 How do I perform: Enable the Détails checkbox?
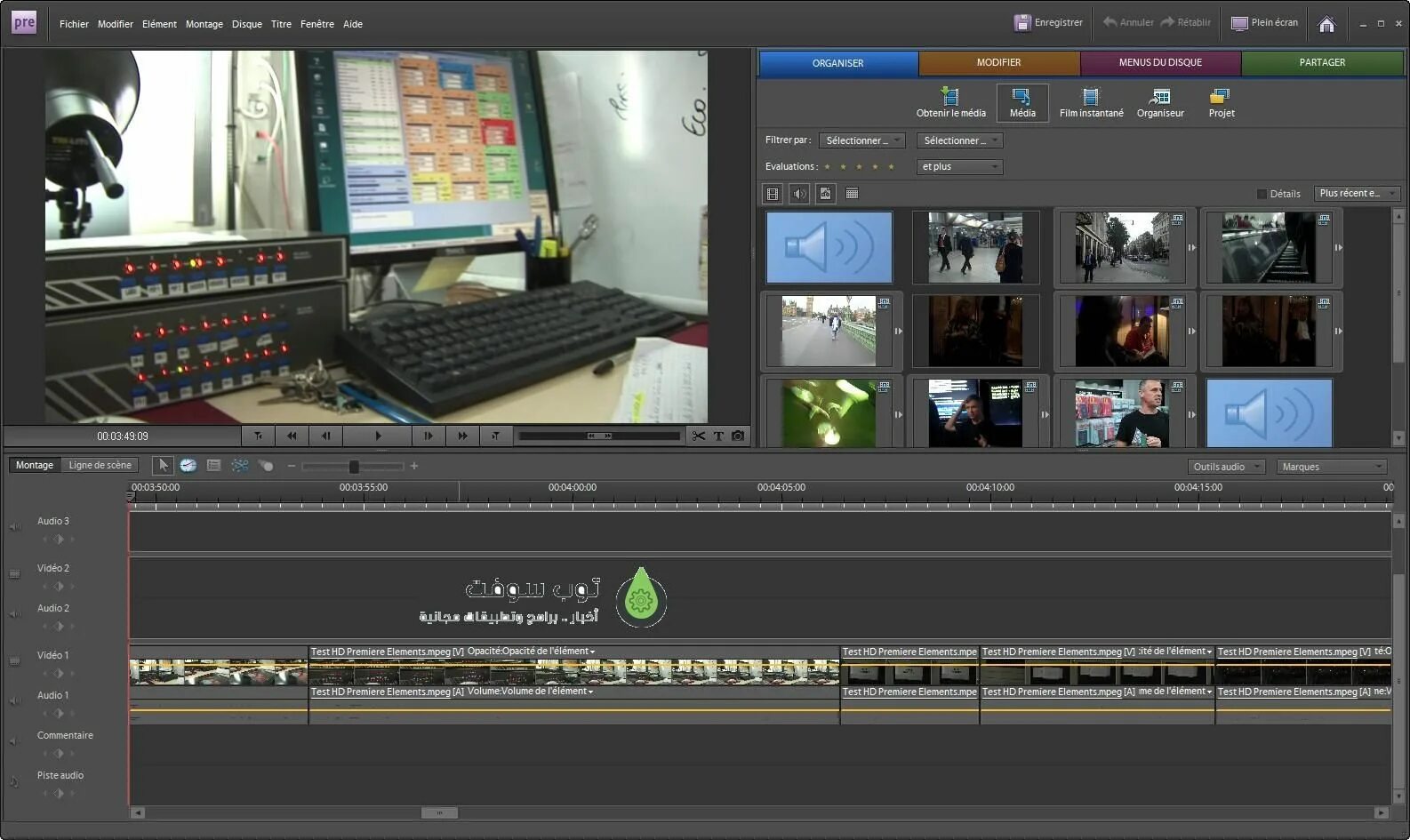click(x=1262, y=194)
